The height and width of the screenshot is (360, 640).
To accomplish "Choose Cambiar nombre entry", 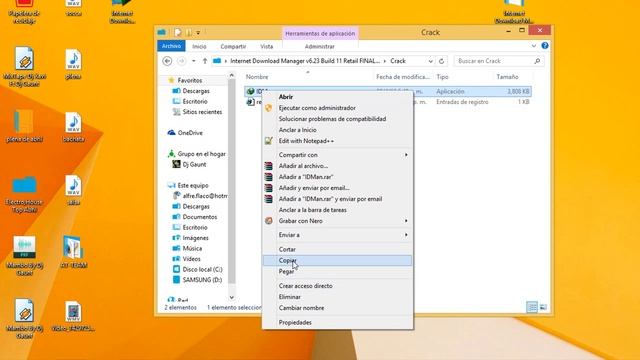I will (337, 308).
